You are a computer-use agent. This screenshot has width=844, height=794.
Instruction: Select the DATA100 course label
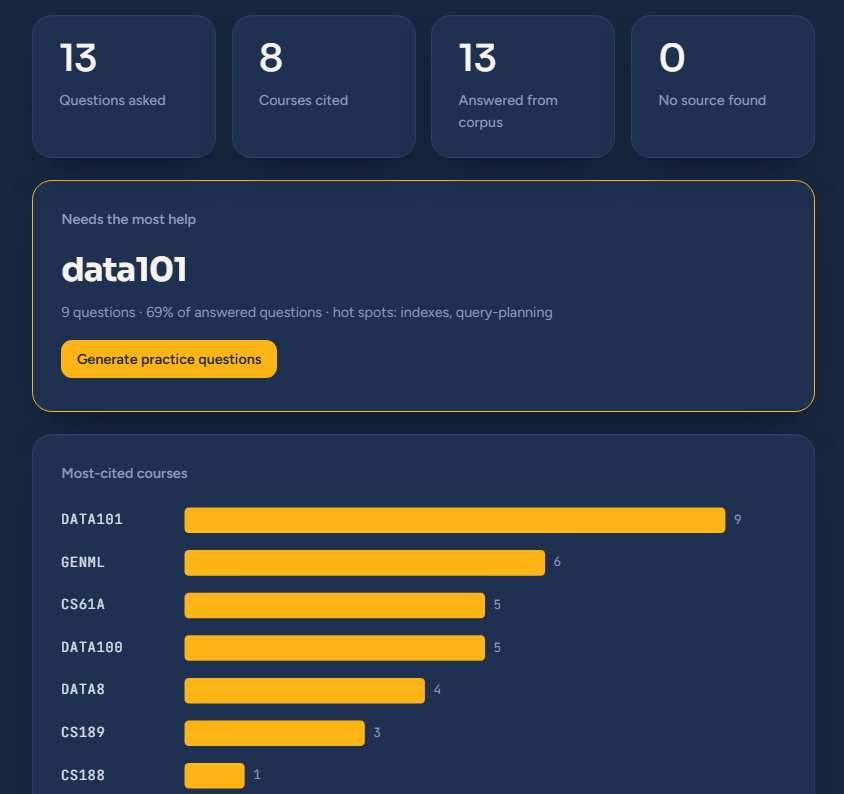[x=92, y=647]
